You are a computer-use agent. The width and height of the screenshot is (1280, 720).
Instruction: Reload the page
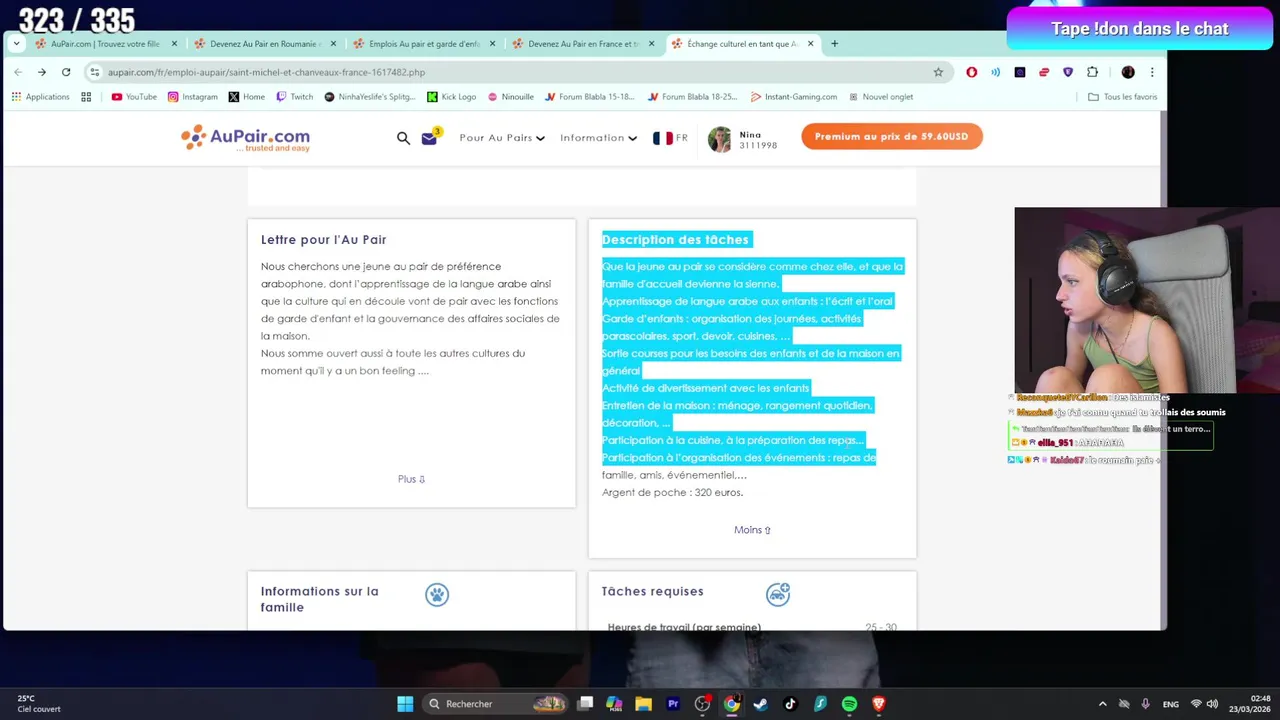point(66,72)
